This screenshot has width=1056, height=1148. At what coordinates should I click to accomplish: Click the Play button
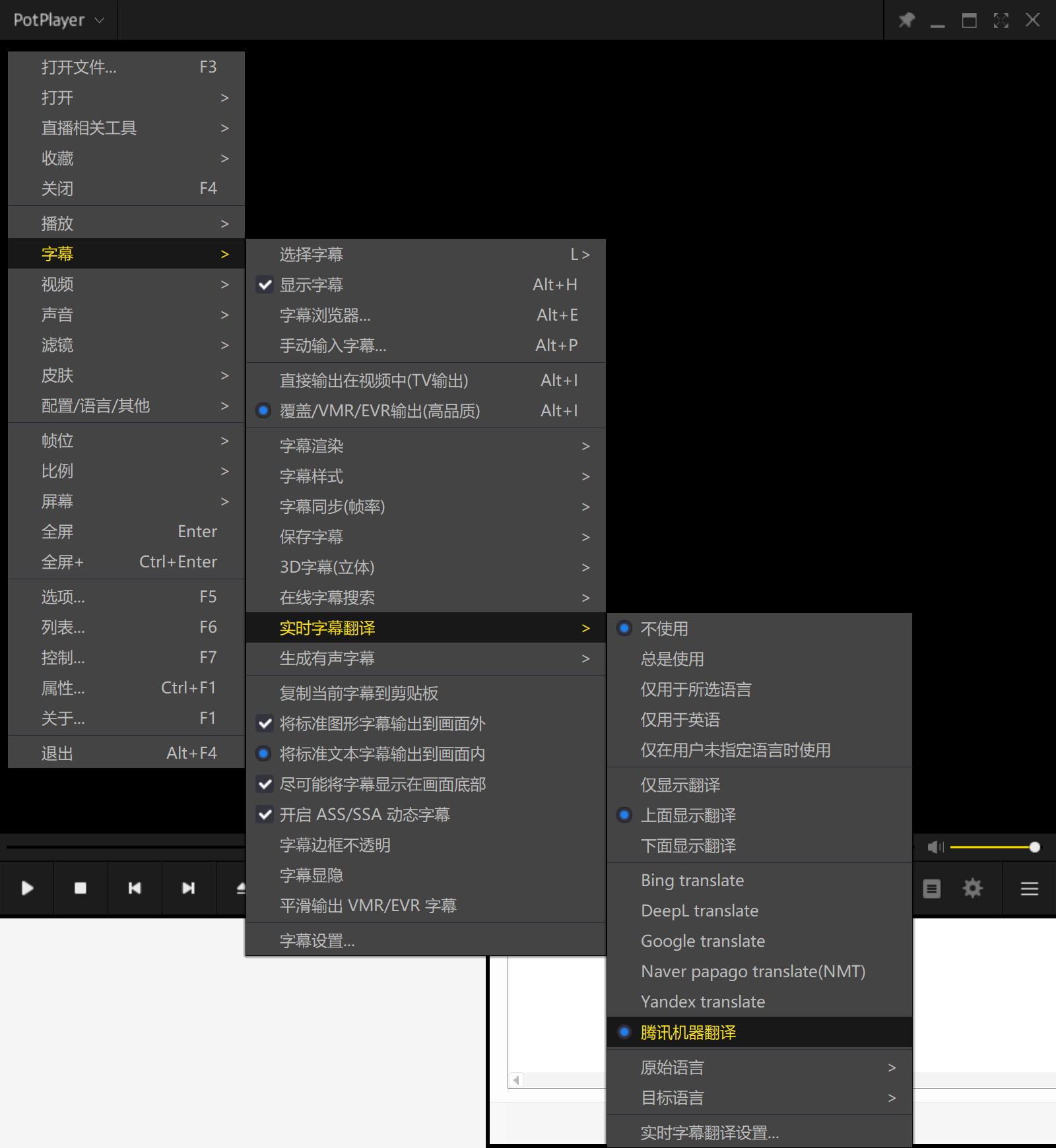pos(27,888)
